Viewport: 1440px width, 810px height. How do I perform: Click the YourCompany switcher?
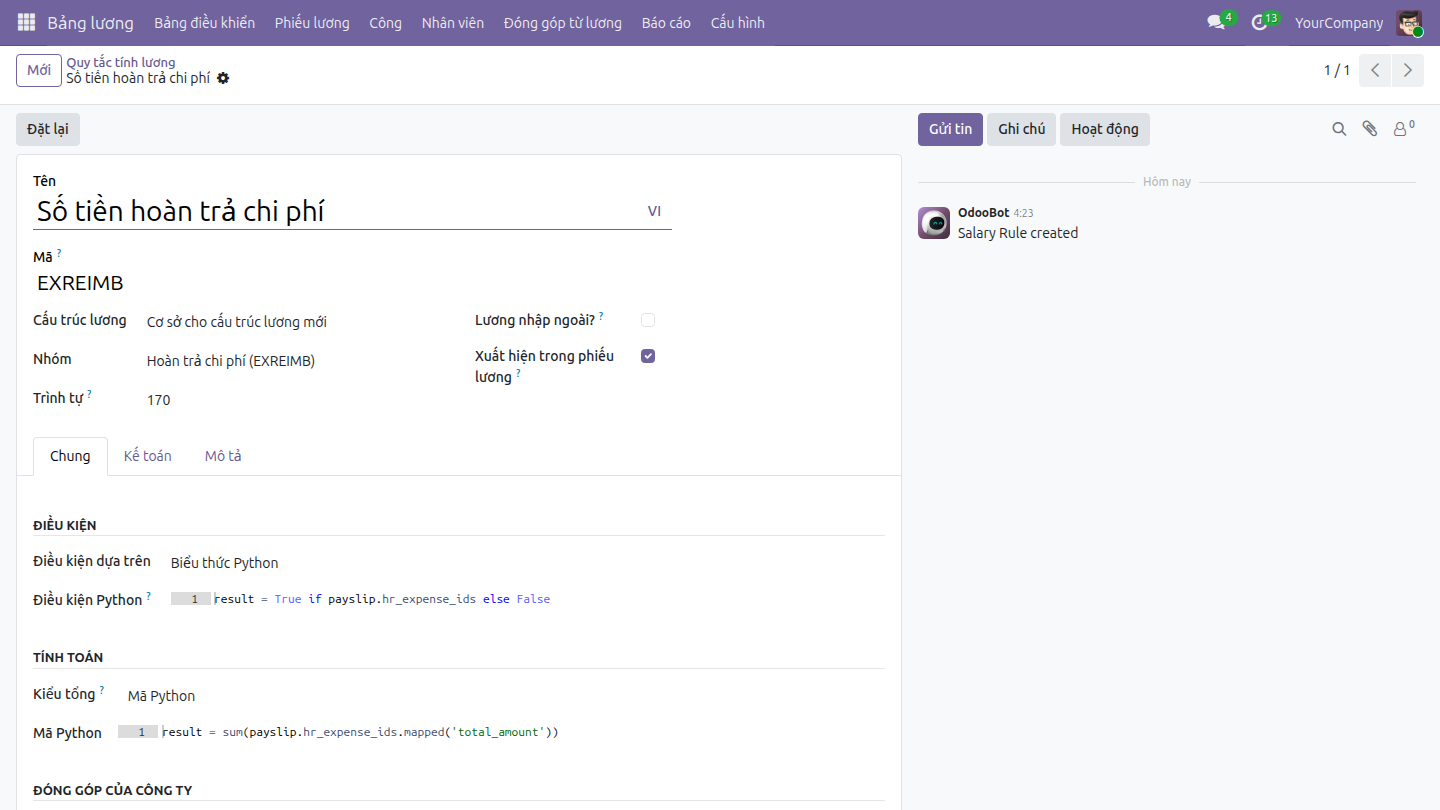pos(1339,22)
